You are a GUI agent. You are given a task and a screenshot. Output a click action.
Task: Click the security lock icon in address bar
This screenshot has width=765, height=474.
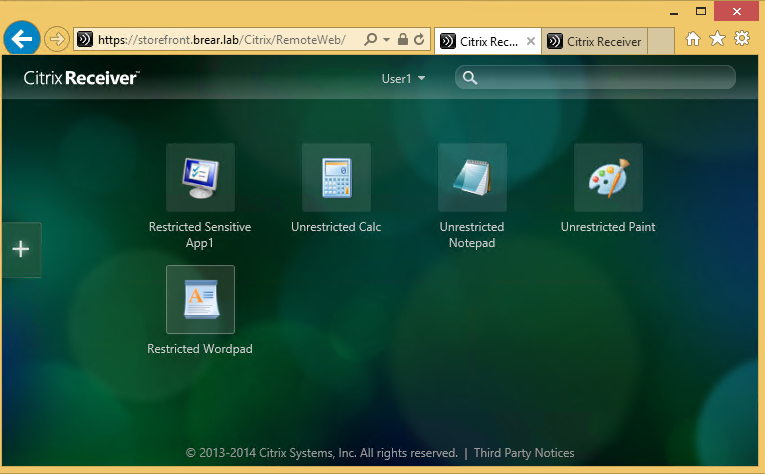(x=402, y=40)
